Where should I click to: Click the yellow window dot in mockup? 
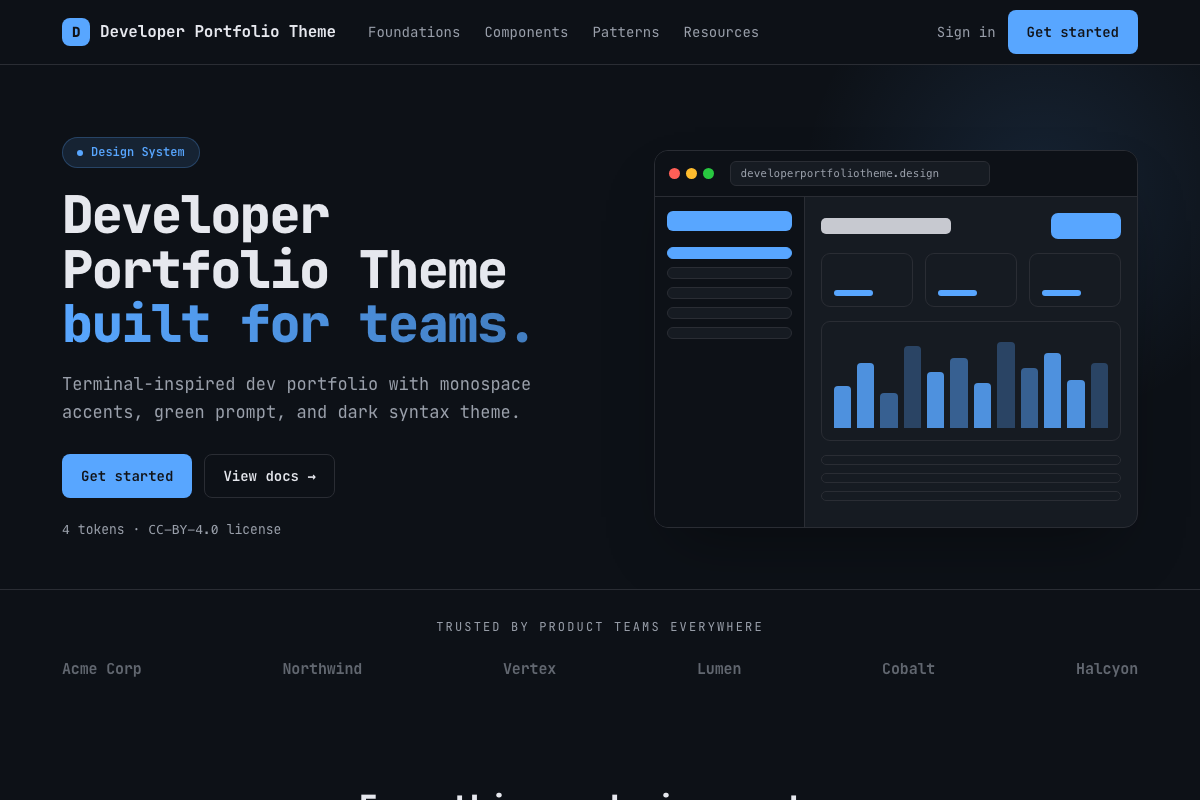tap(691, 173)
